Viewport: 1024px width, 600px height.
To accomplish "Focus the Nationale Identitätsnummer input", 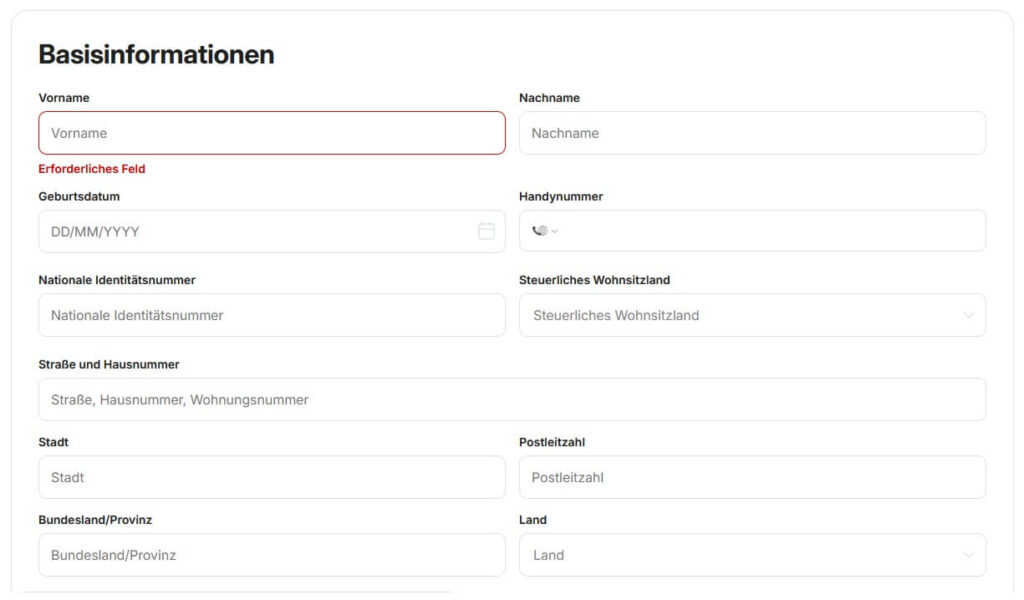I will point(271,315).
